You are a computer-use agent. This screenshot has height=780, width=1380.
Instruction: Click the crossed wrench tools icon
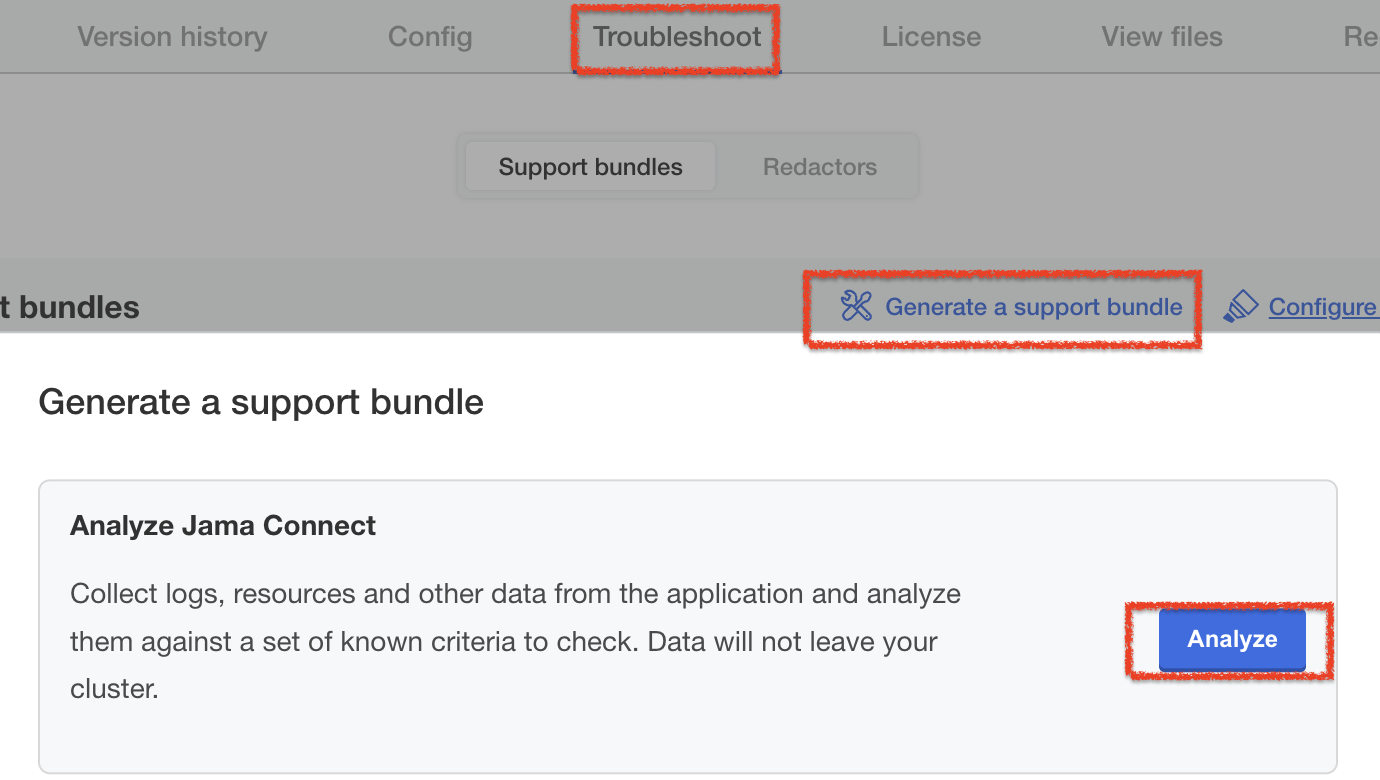point(857,306)
